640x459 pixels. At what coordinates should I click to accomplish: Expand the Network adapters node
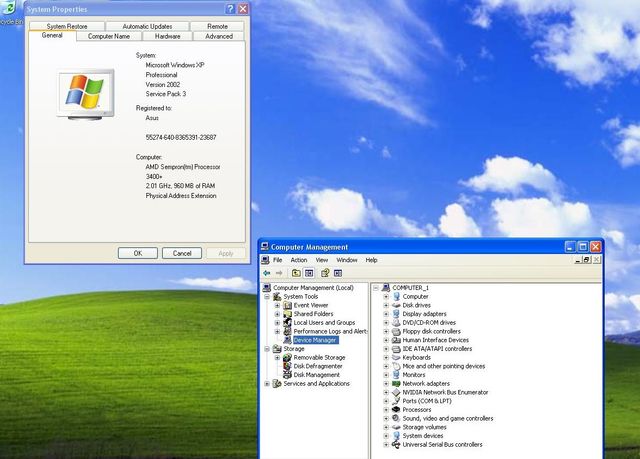(386, 384)
